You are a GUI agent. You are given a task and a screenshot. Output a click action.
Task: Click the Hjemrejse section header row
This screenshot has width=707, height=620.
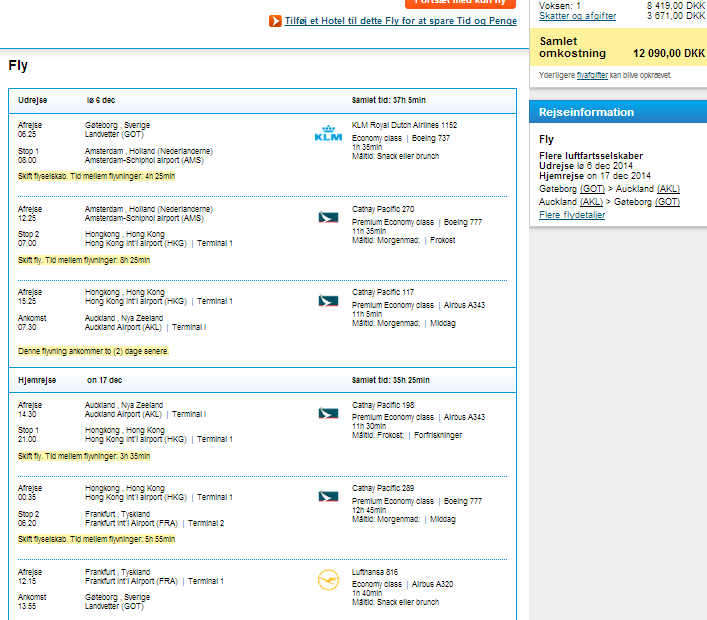262,380
